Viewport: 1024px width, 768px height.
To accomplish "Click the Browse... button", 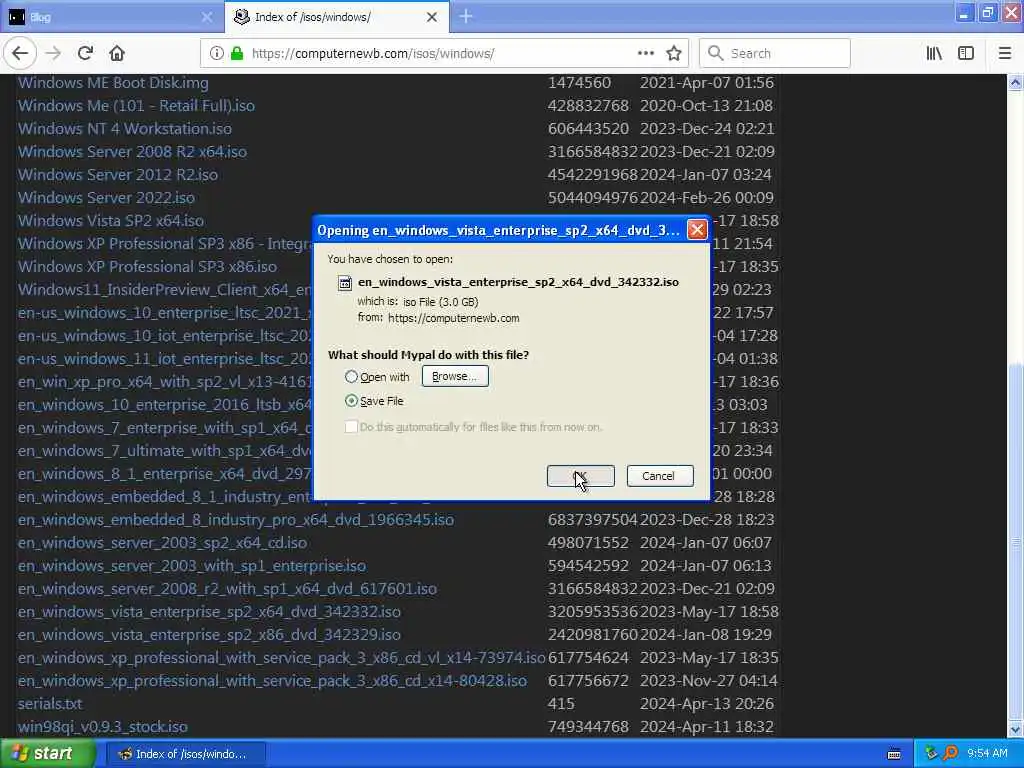I will coord(455,376).
